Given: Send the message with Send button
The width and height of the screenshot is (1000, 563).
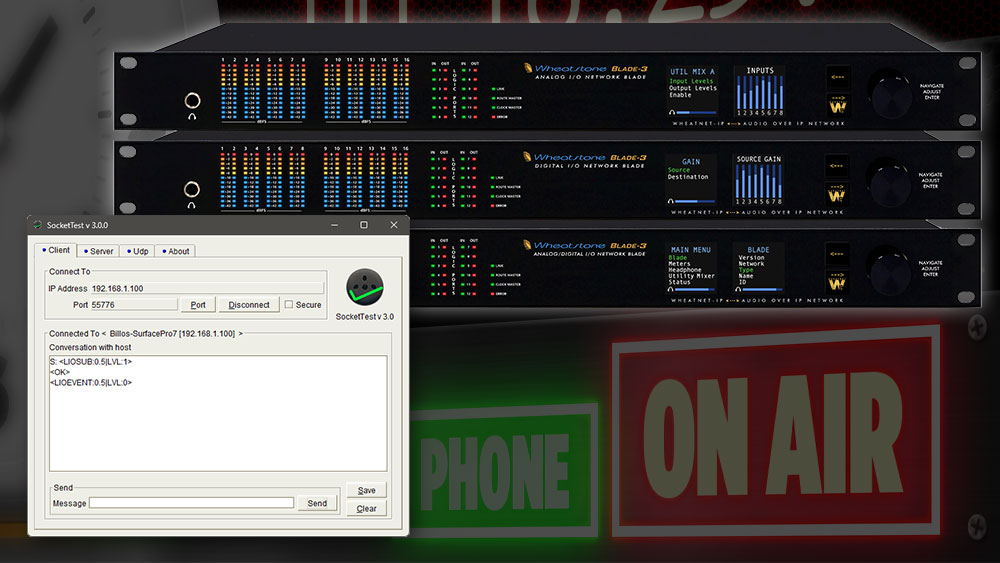Looking at the screenshot, I should tap(317, 503).
